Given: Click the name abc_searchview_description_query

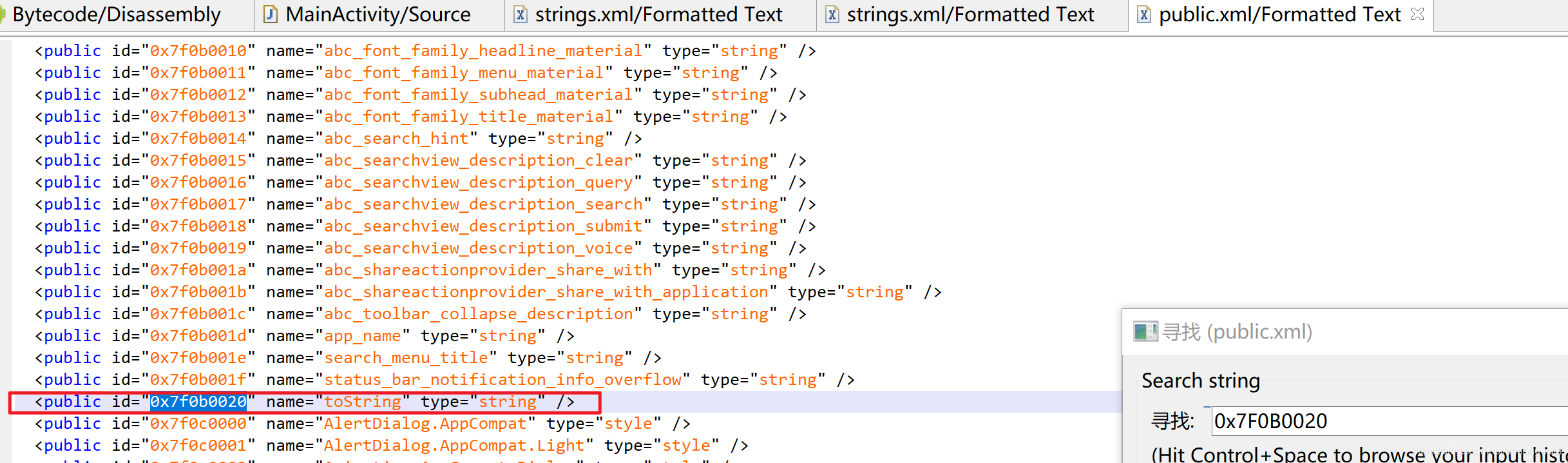Looking at the screenshot, I should tap(478, 182).
